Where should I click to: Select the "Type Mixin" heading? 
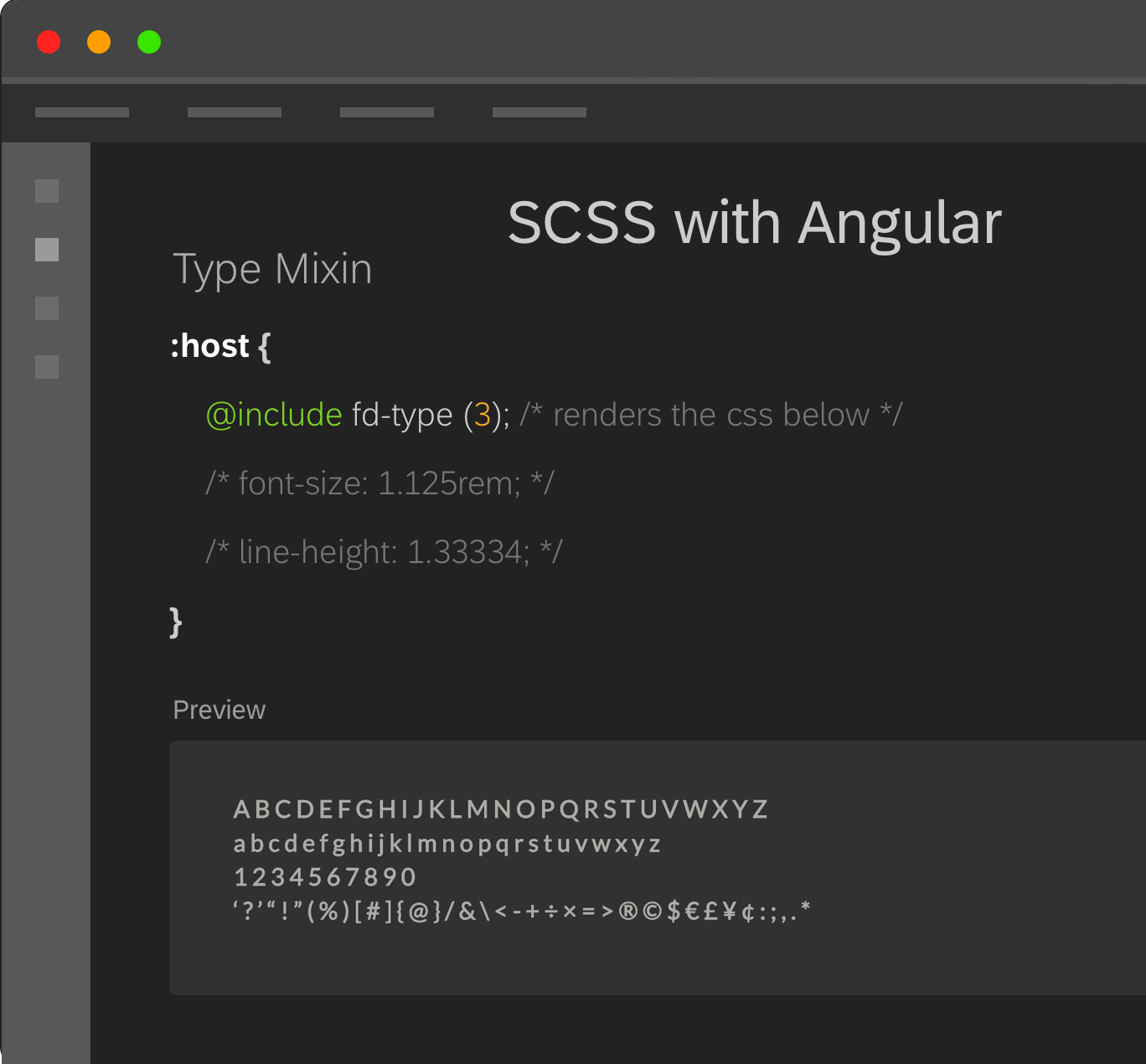[x=272, y=270]
